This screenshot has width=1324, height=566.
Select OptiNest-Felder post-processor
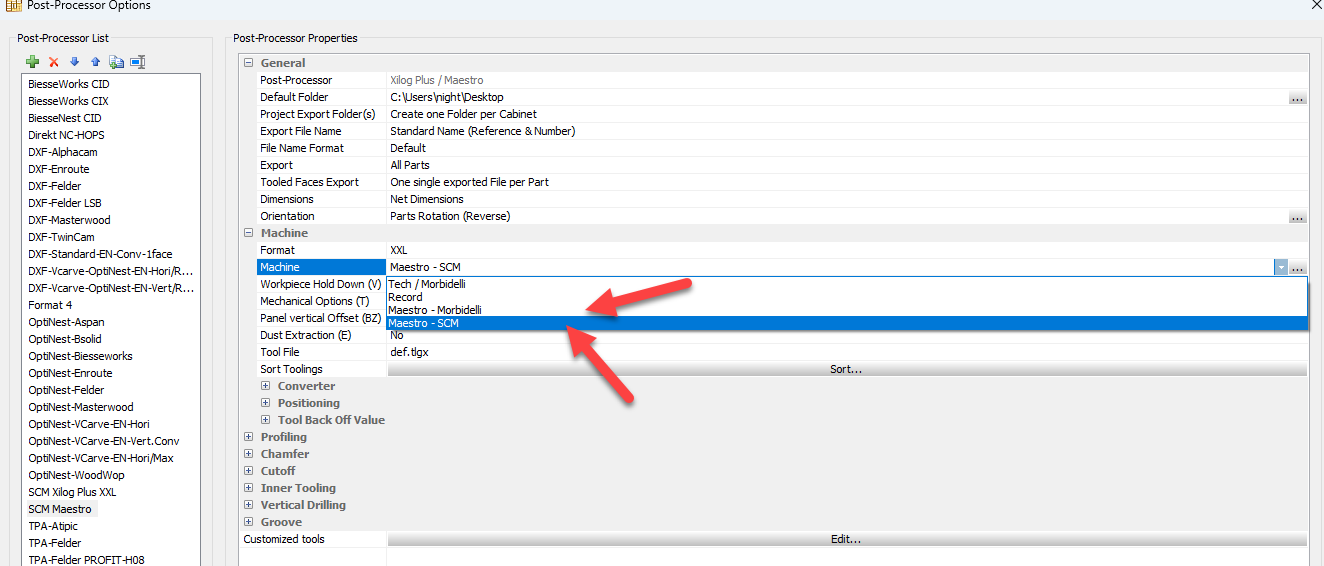(x=66, y=390)
